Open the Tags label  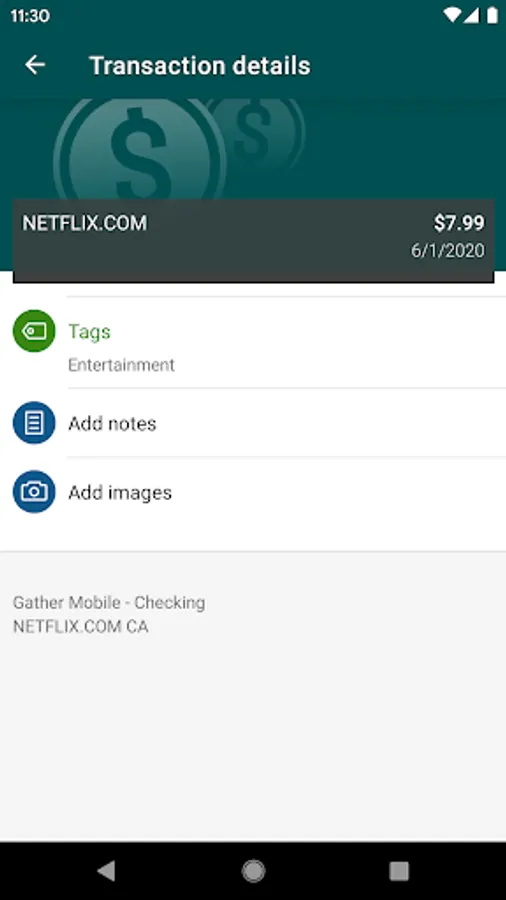pos(89,332)
